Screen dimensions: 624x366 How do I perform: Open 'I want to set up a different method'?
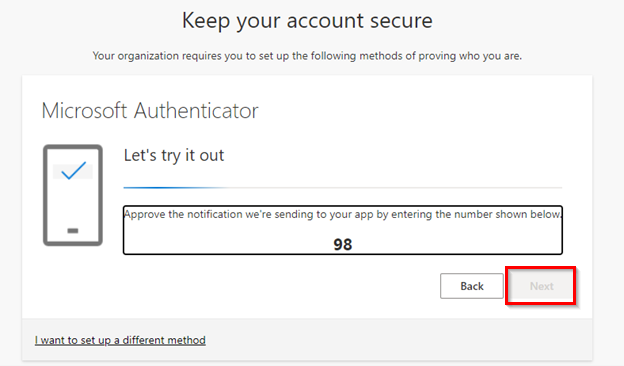tap(120, 340)
